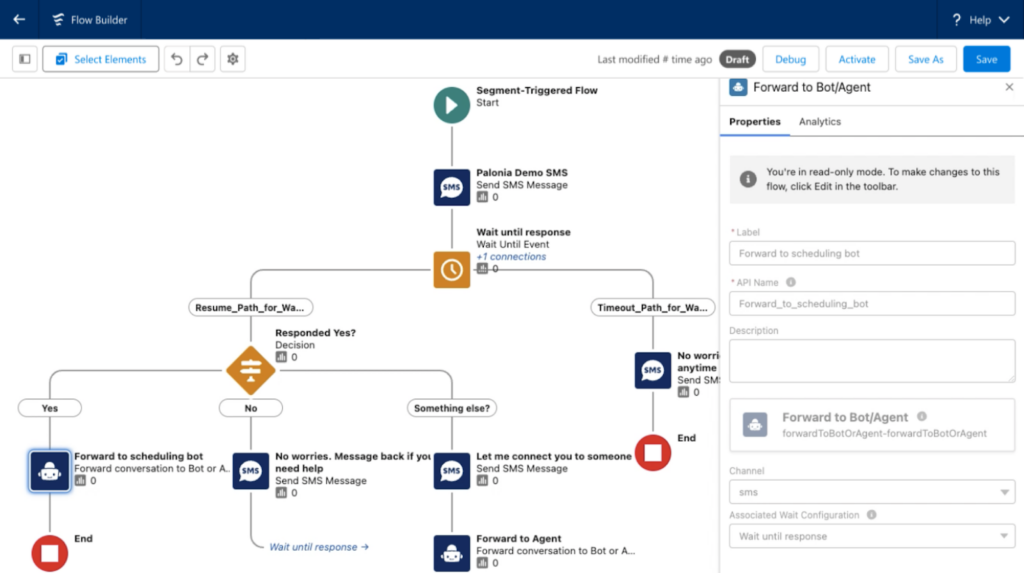Click the Debug button
1024x573 pixels.
pyautogui.click(x=790, y=59)
